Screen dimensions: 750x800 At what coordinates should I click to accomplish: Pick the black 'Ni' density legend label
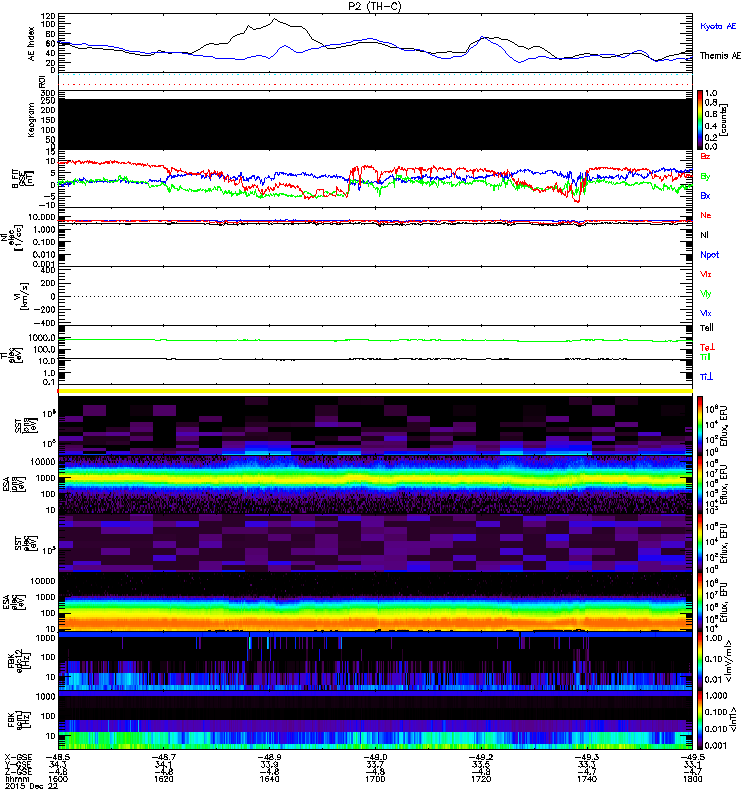pyautogui.click(x=704, y=235)
